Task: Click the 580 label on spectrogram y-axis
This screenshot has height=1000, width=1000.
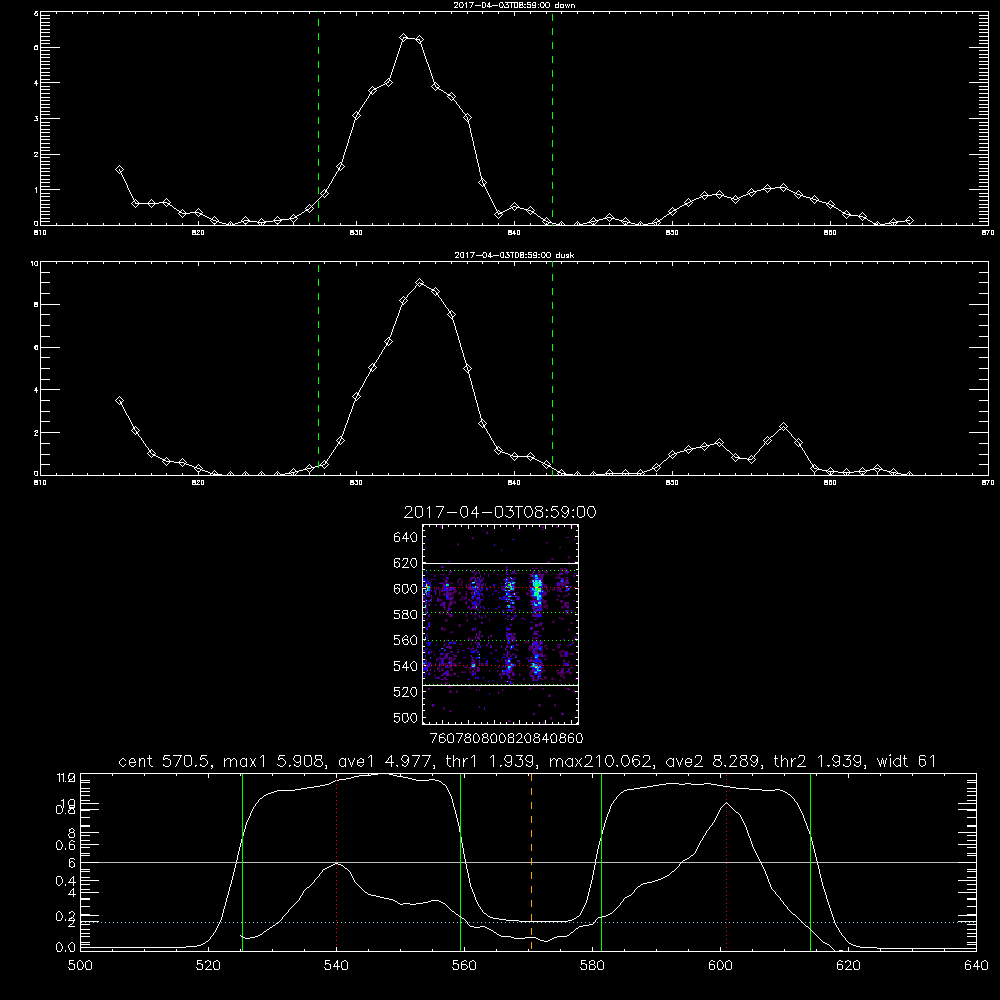Action: [x=406, y=615]
